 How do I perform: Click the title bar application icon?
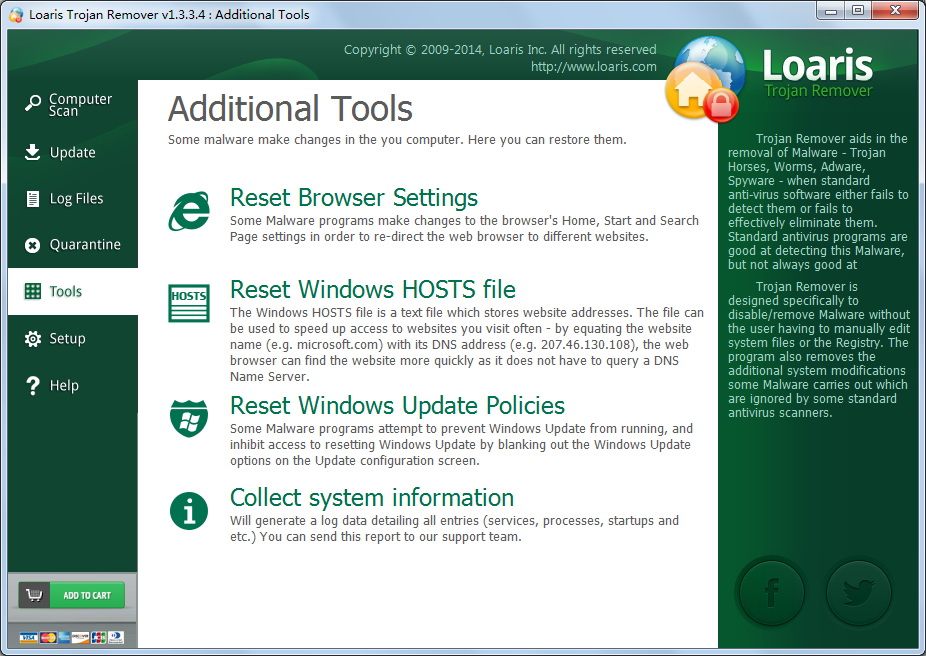(x=16, y=14)
